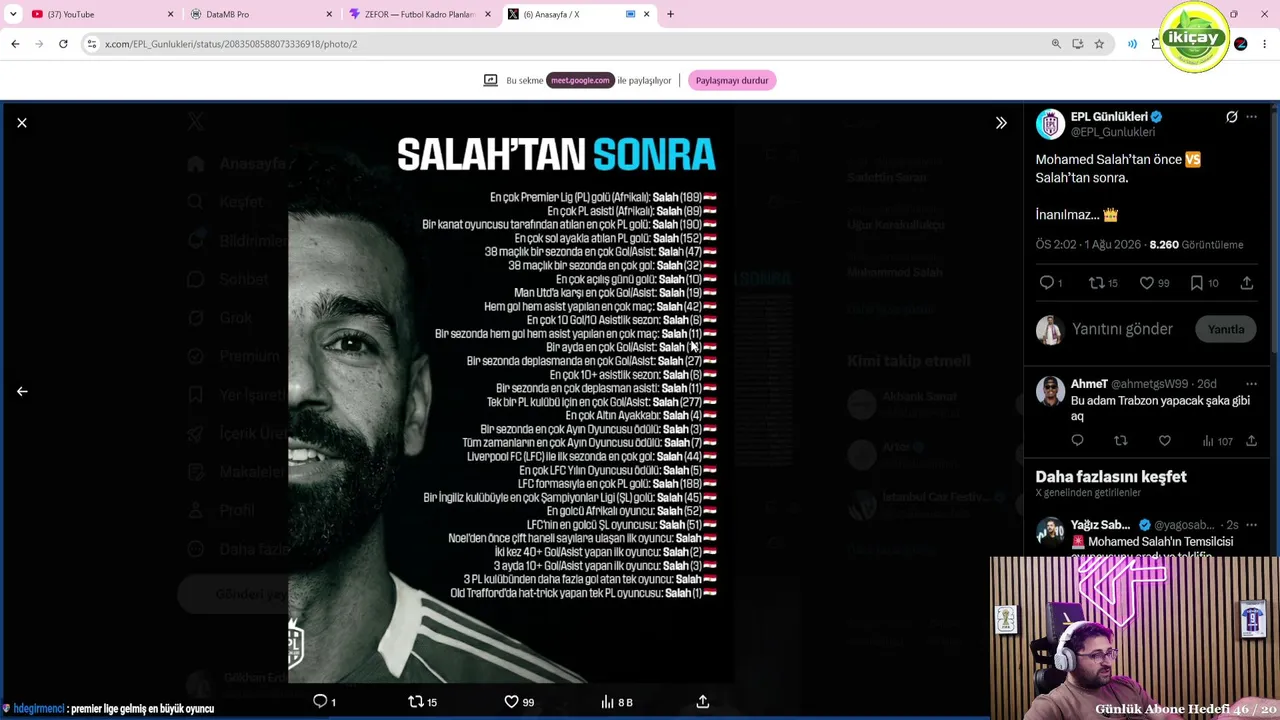Open more options on AhmeT's reply
Image resolution: width=1280 pixels, height=720 pixels.
point(1251,384)
